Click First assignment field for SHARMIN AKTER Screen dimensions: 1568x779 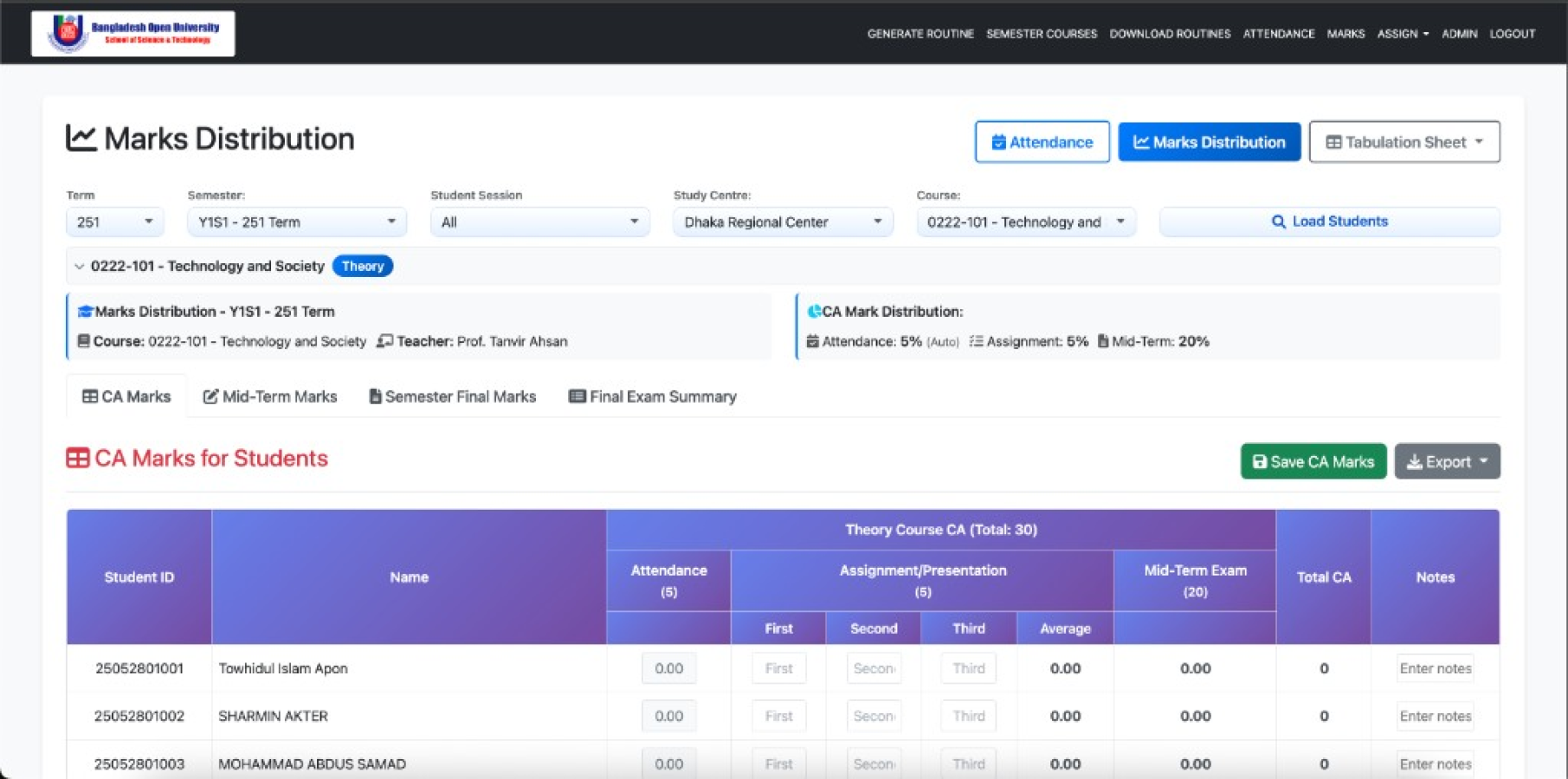point(779,716)
